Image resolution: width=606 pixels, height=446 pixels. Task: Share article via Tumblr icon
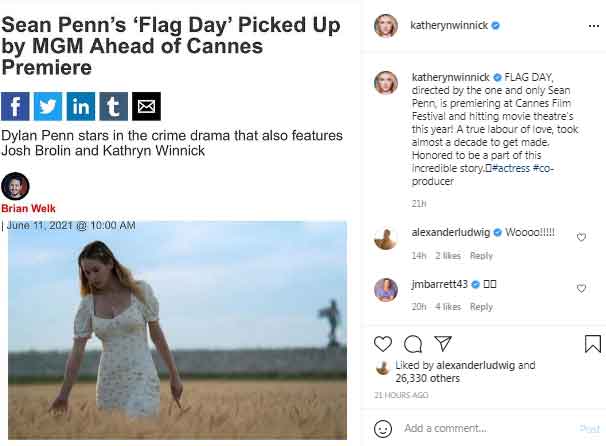(x=114, y=106)
